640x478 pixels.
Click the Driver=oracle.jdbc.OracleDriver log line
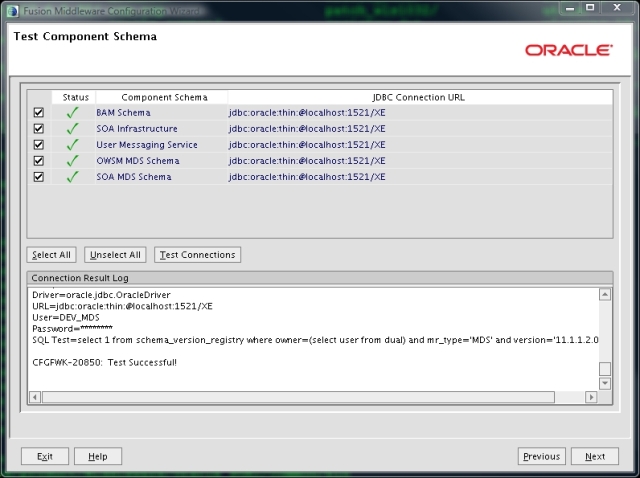click(x=101, y=295)
